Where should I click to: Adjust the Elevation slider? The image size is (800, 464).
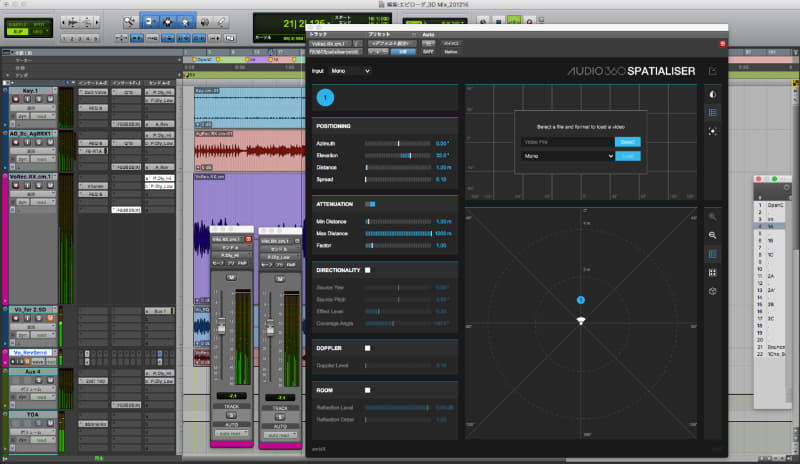point(398,155)
